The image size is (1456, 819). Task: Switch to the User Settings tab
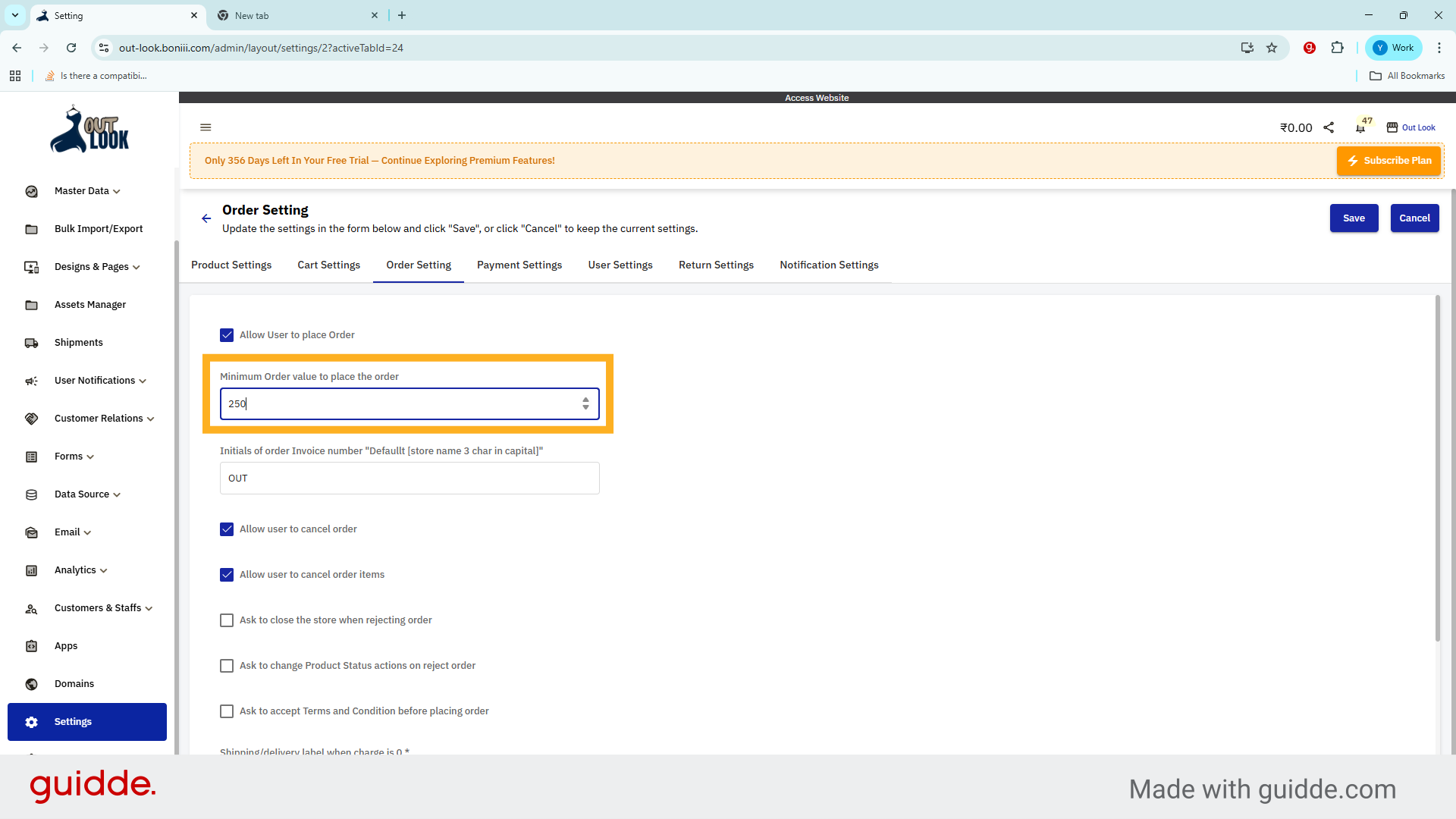(x=620, y=265)
